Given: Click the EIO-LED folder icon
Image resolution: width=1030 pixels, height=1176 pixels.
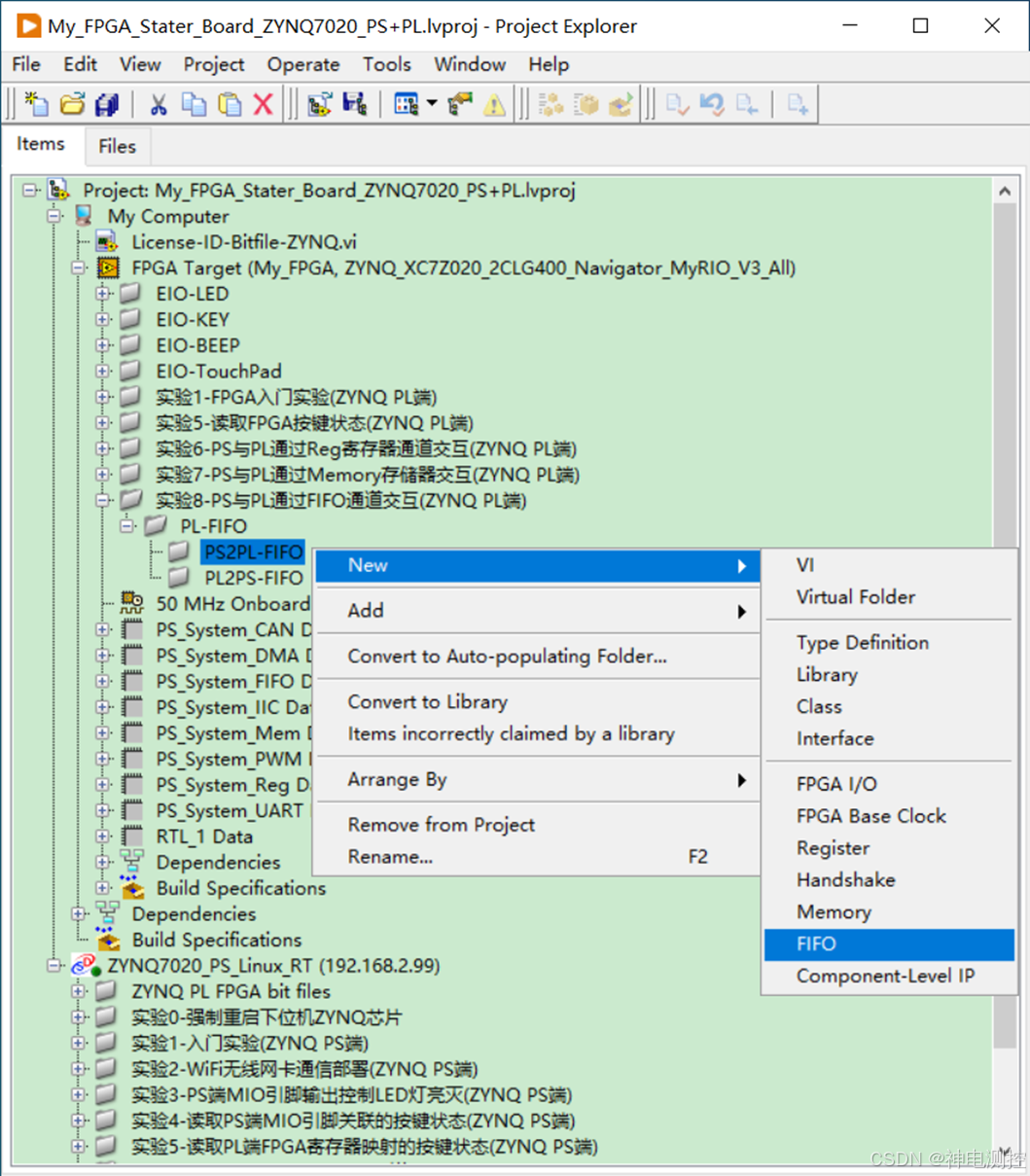Looking at the screenshot, I should click(131, 293).
